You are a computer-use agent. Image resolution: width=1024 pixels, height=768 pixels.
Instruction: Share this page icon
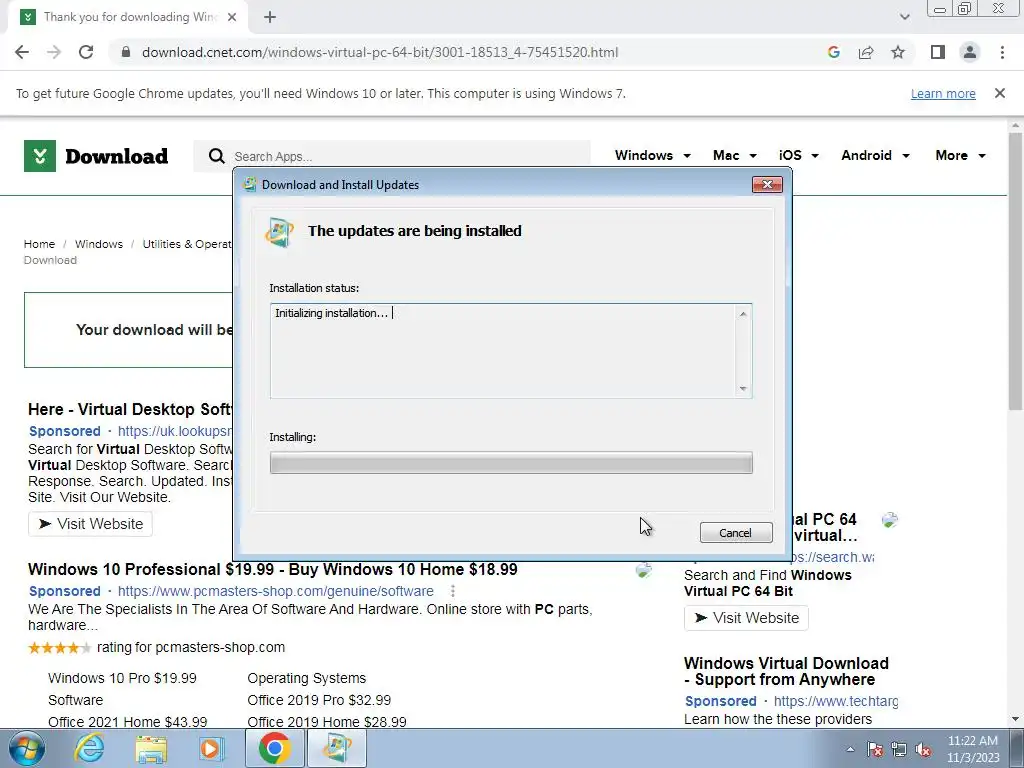866,52
